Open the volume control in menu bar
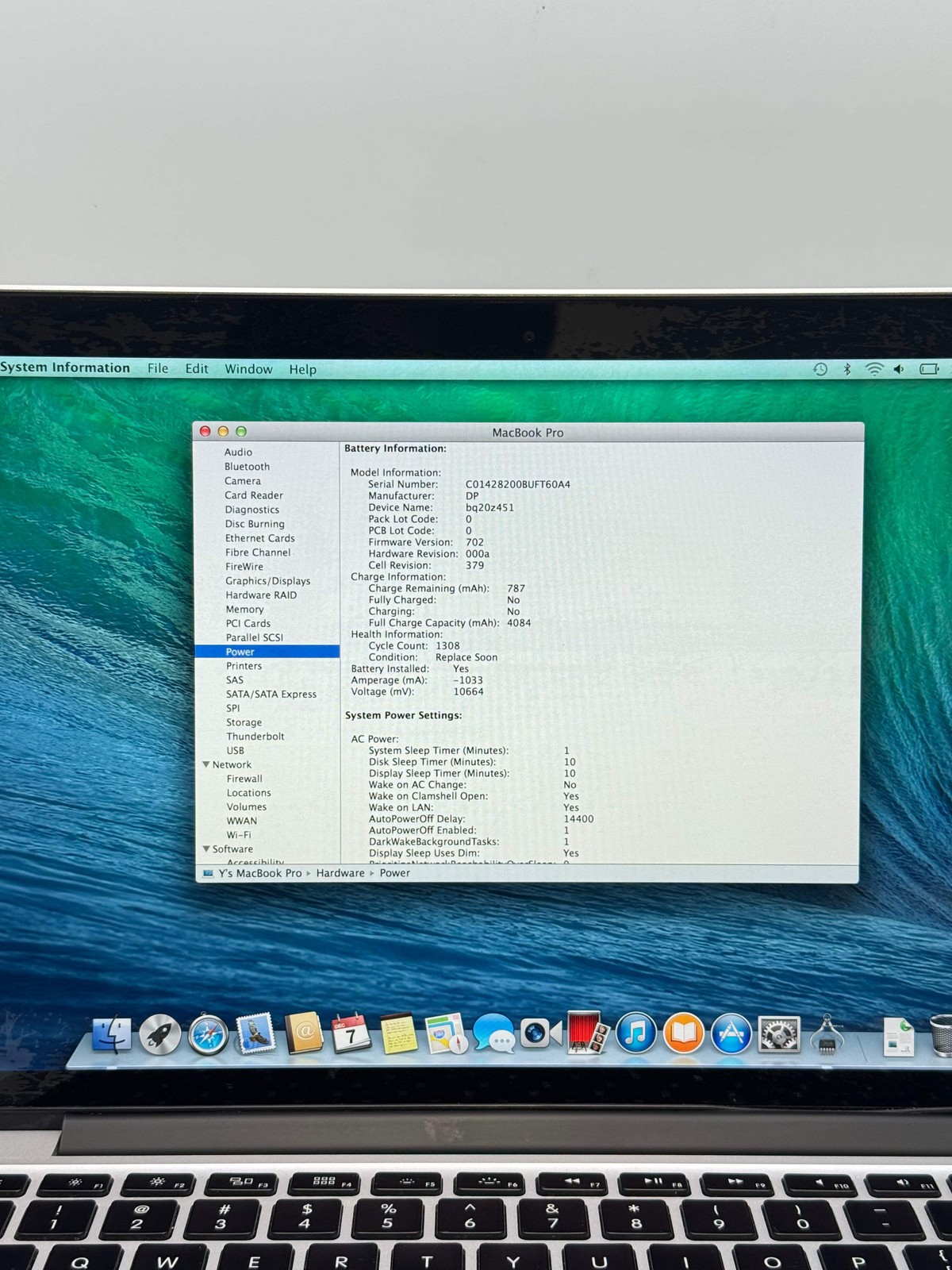 coord(899,369)
